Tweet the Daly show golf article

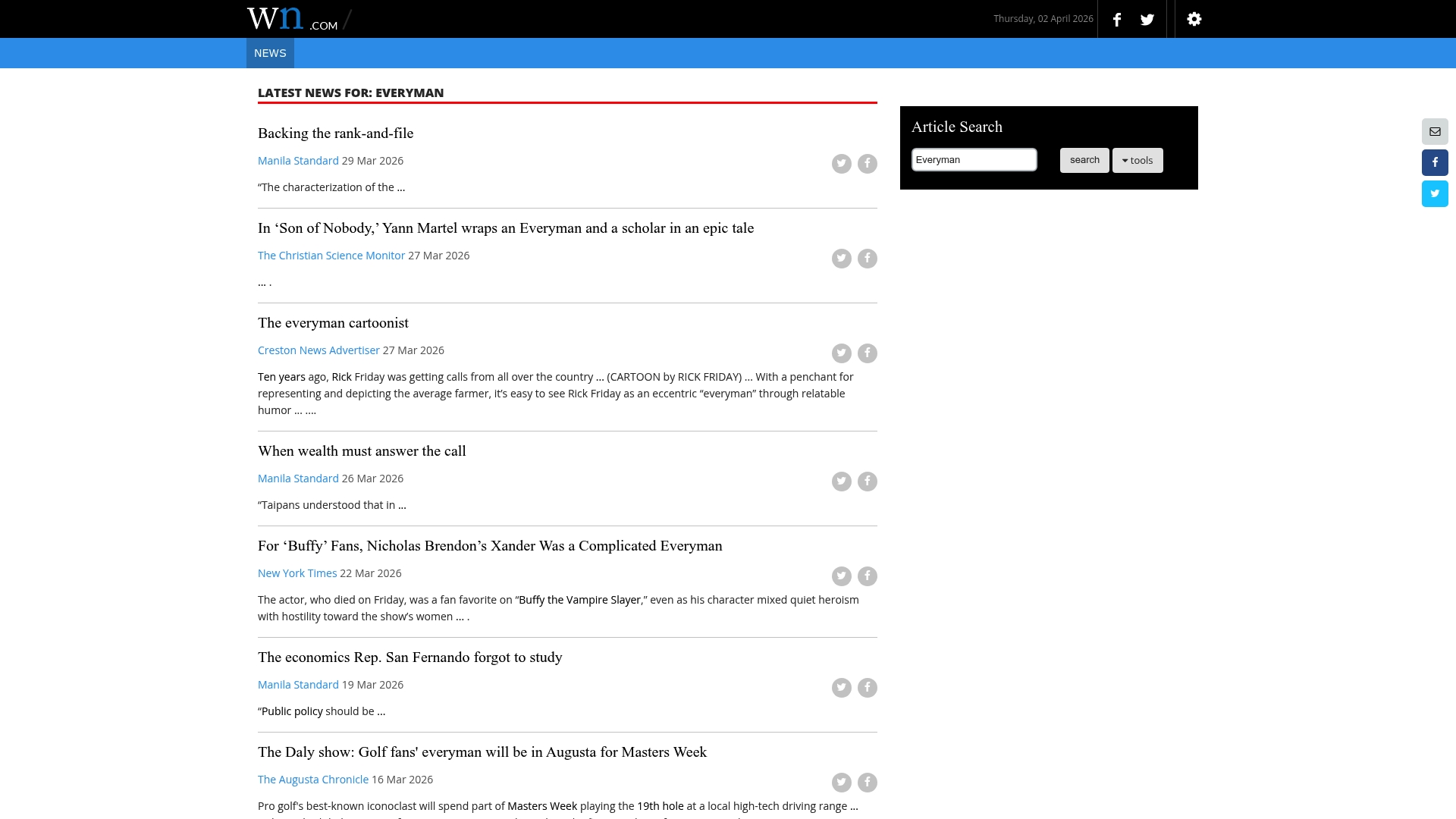pyautogui.click(x=841, y=783)
